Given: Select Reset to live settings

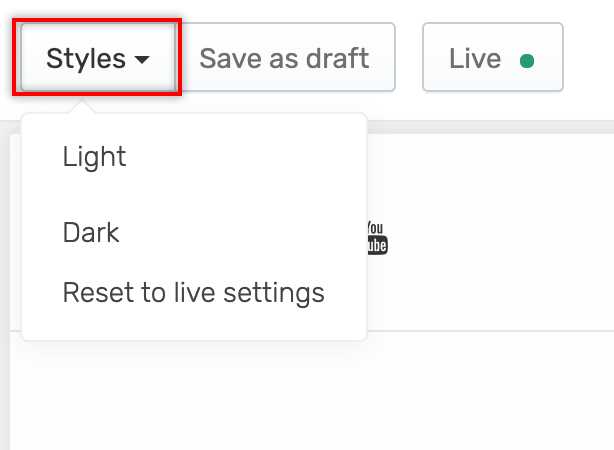Looking at the screenshot, I should tap(193, 293).
